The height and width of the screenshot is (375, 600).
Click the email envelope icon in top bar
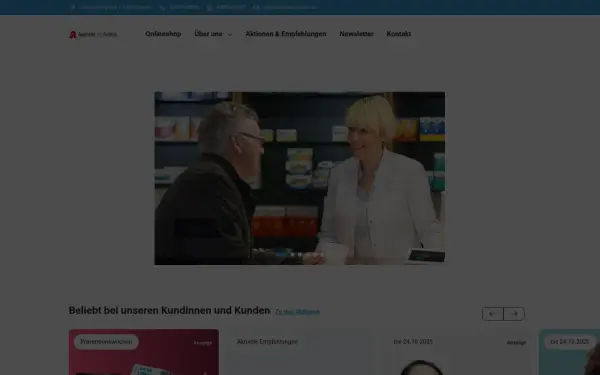click(256, 7)
